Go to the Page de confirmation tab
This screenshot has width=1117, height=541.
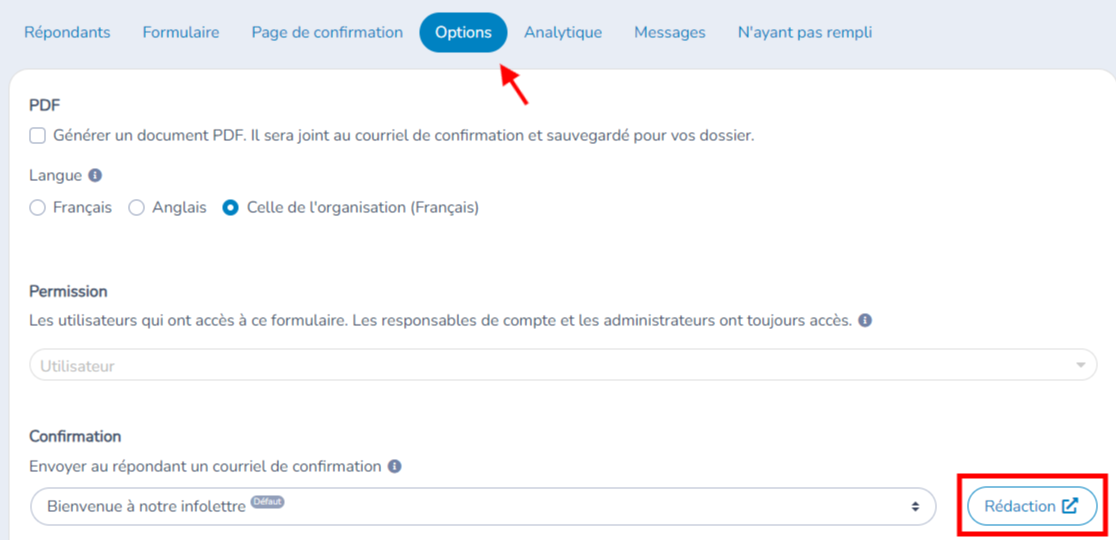327,33
